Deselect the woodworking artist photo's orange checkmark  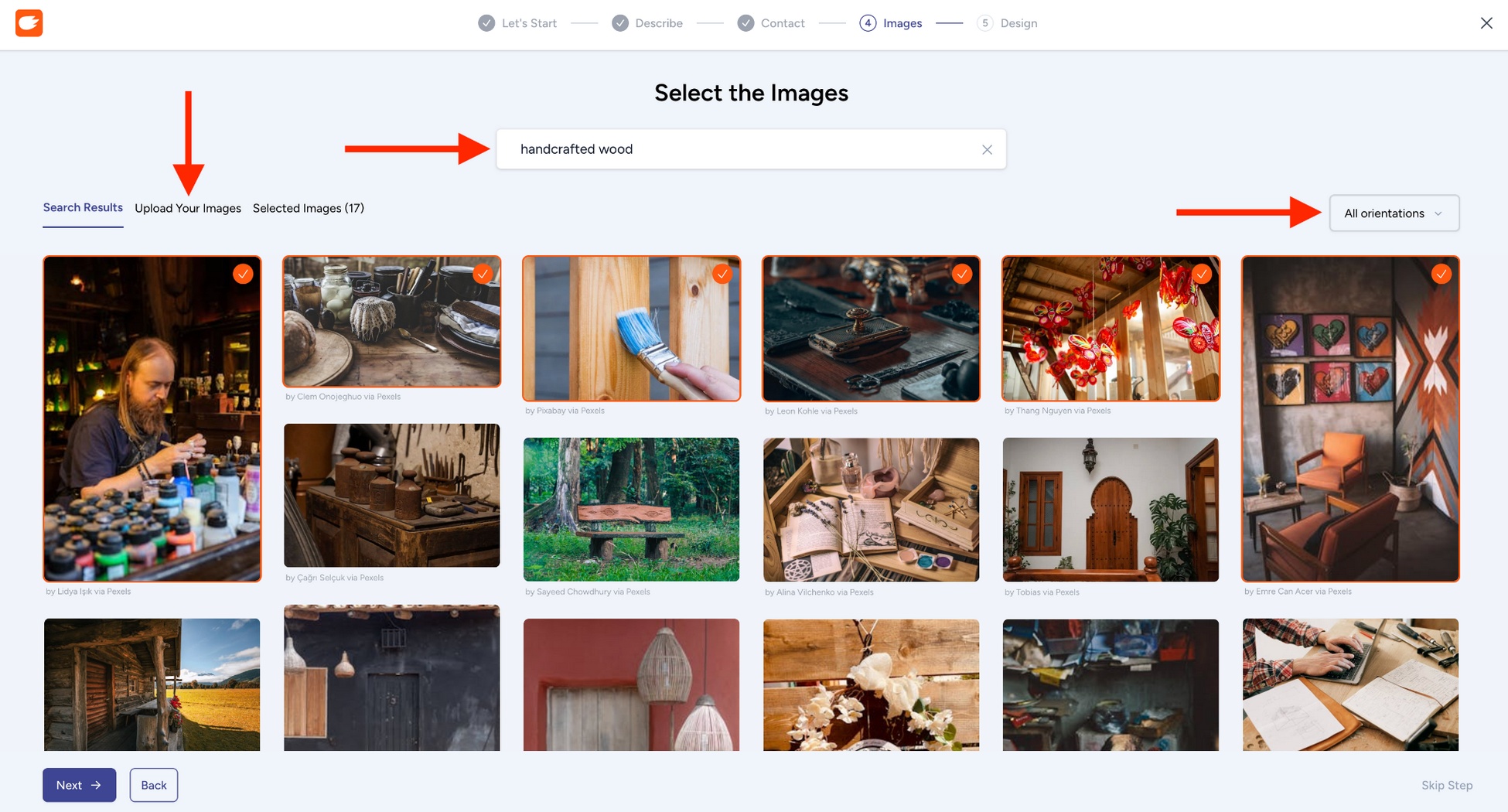243,273
